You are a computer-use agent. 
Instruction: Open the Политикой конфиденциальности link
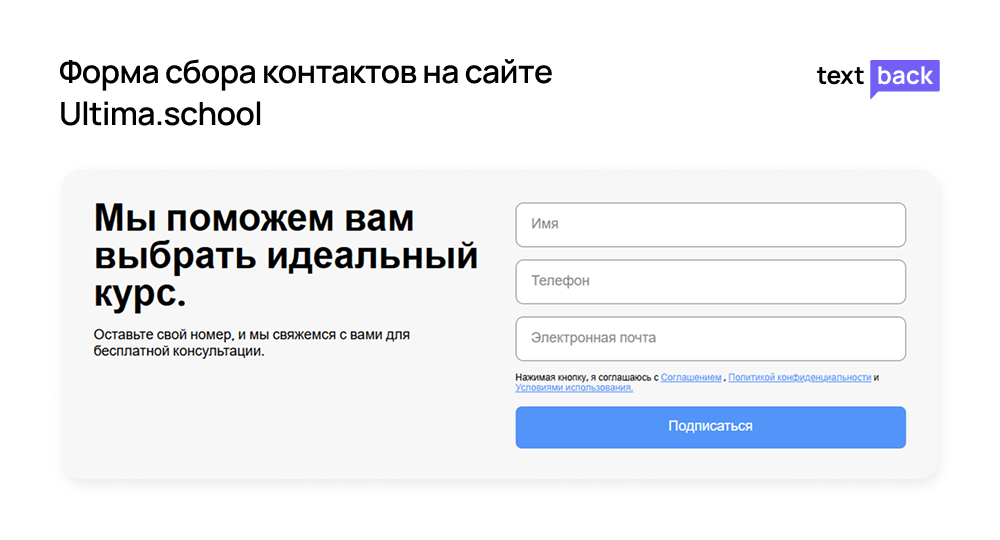tap(799, 378)
